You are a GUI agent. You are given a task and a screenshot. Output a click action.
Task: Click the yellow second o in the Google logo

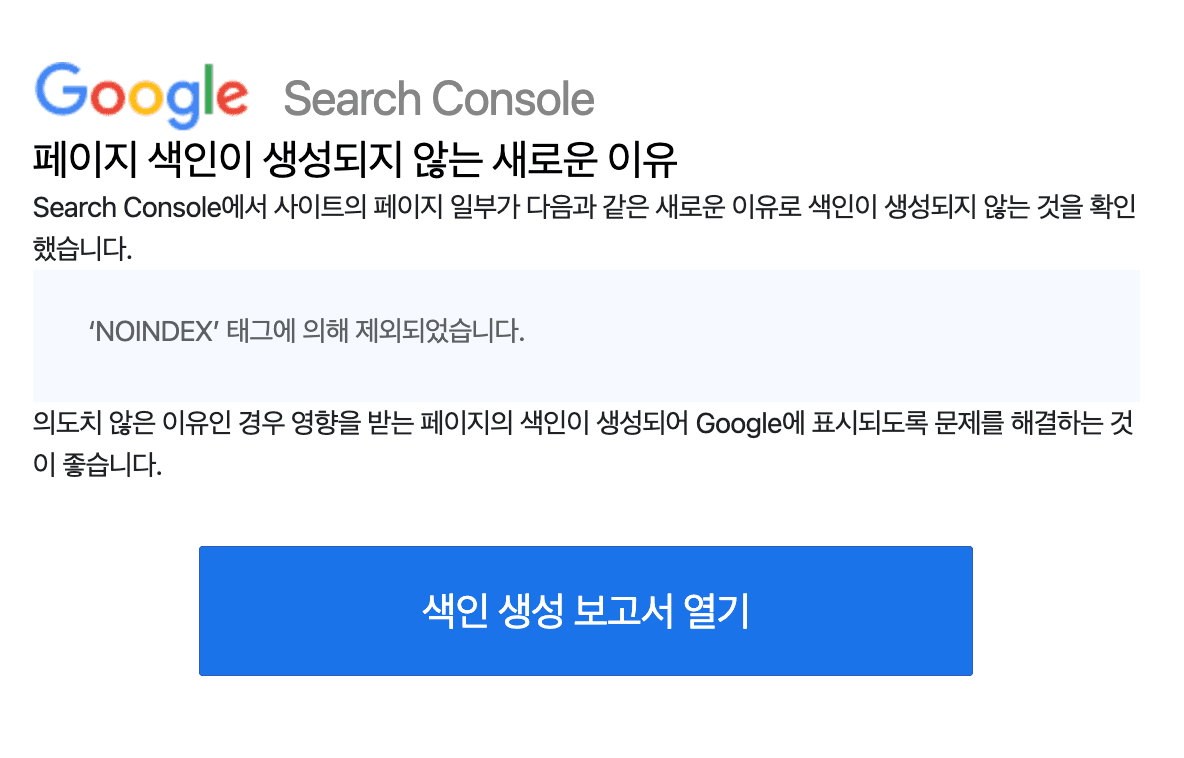(x=145, y=97)
